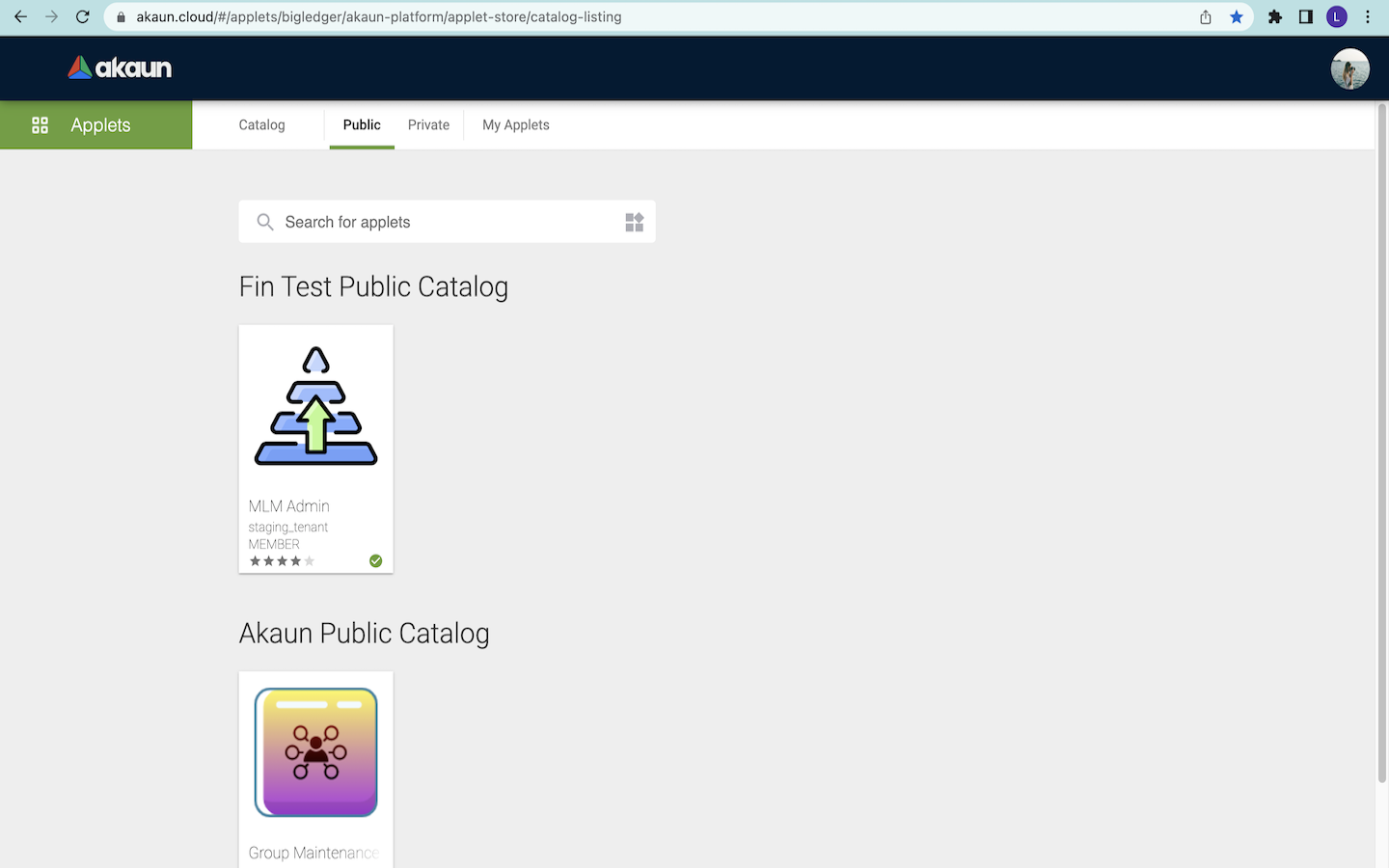This screenshot has width=1389, height=868.
Task: Open the My Applets tab
Action: click(516, 125)
